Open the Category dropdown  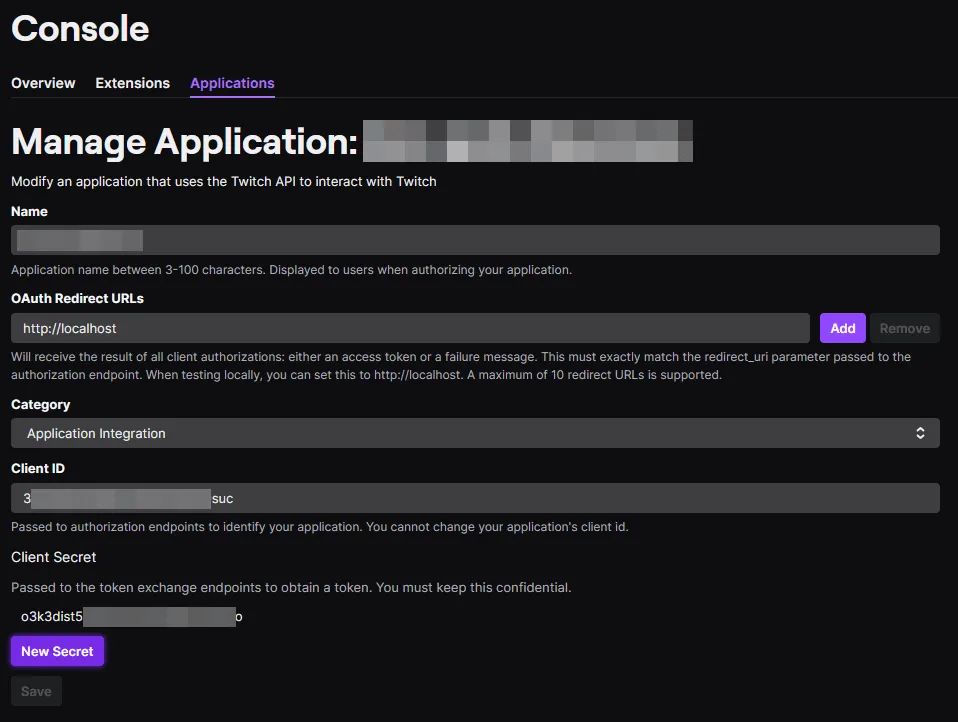[x=475, y=433]
